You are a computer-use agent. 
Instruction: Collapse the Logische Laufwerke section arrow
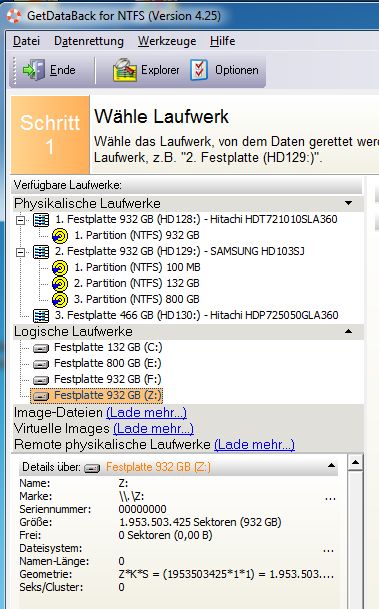pos(348,331)
